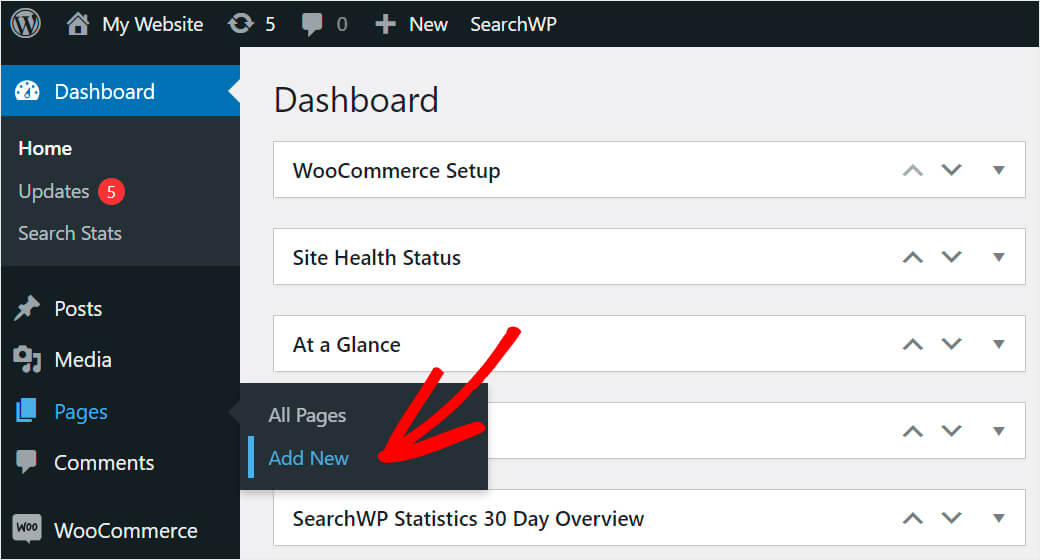Move Site Health Status widget up

click(x=913, y=257)
